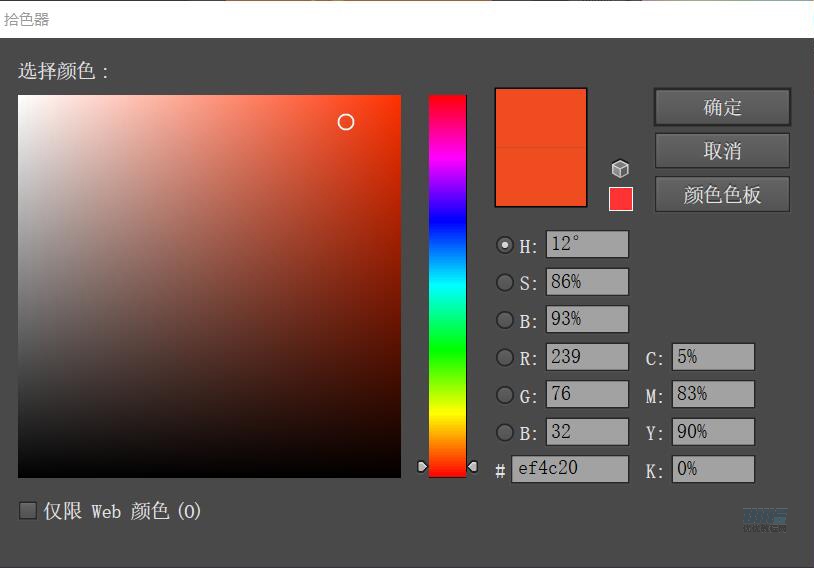Select the S saturation radio button
814x568 pixels.
(x=505, y=282)
